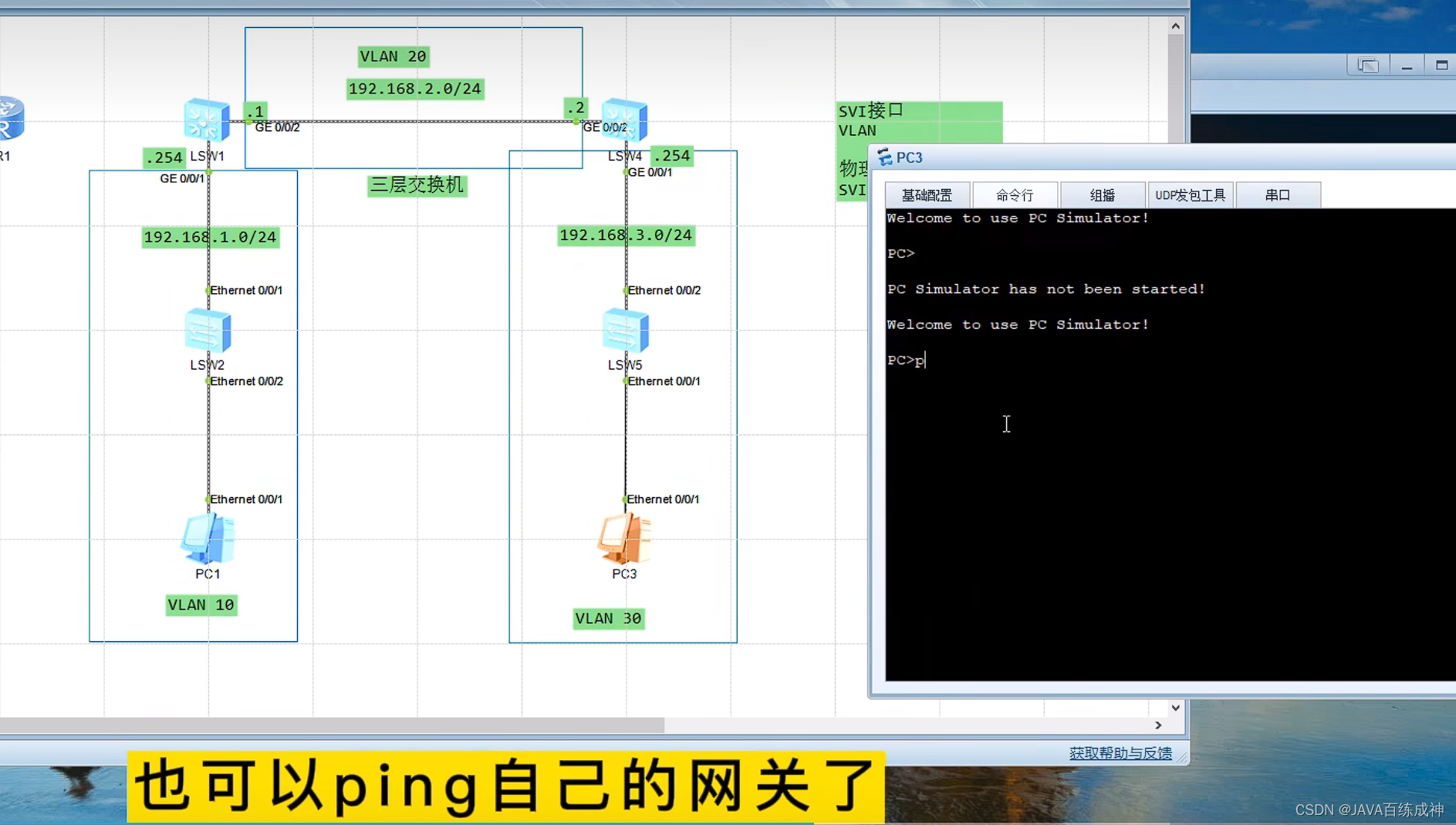Select the VLAN 20 label
The image size is (1456, 825).
click(x=394, y=56)
